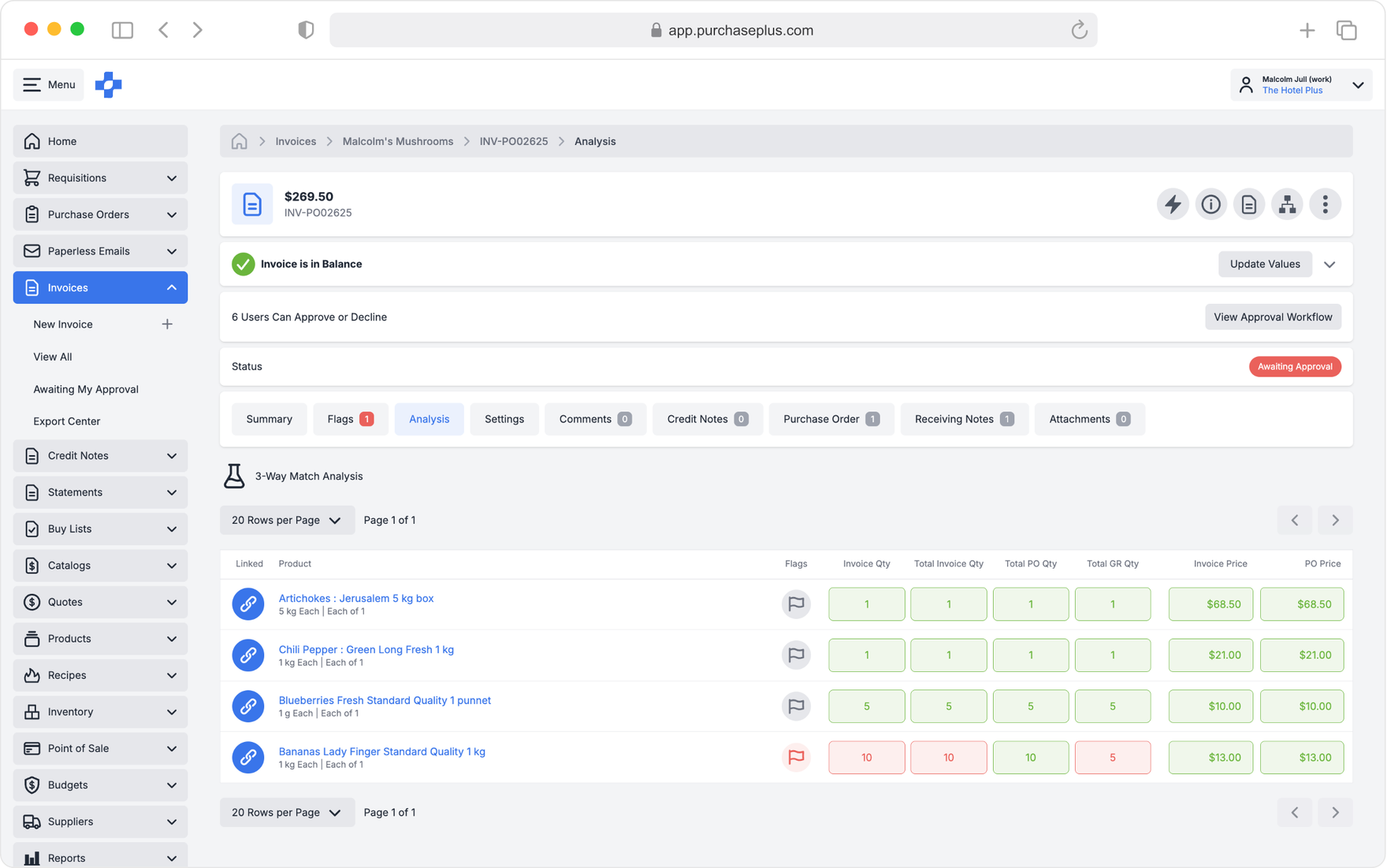Go to next page using top arrow

click(1335, 520)
